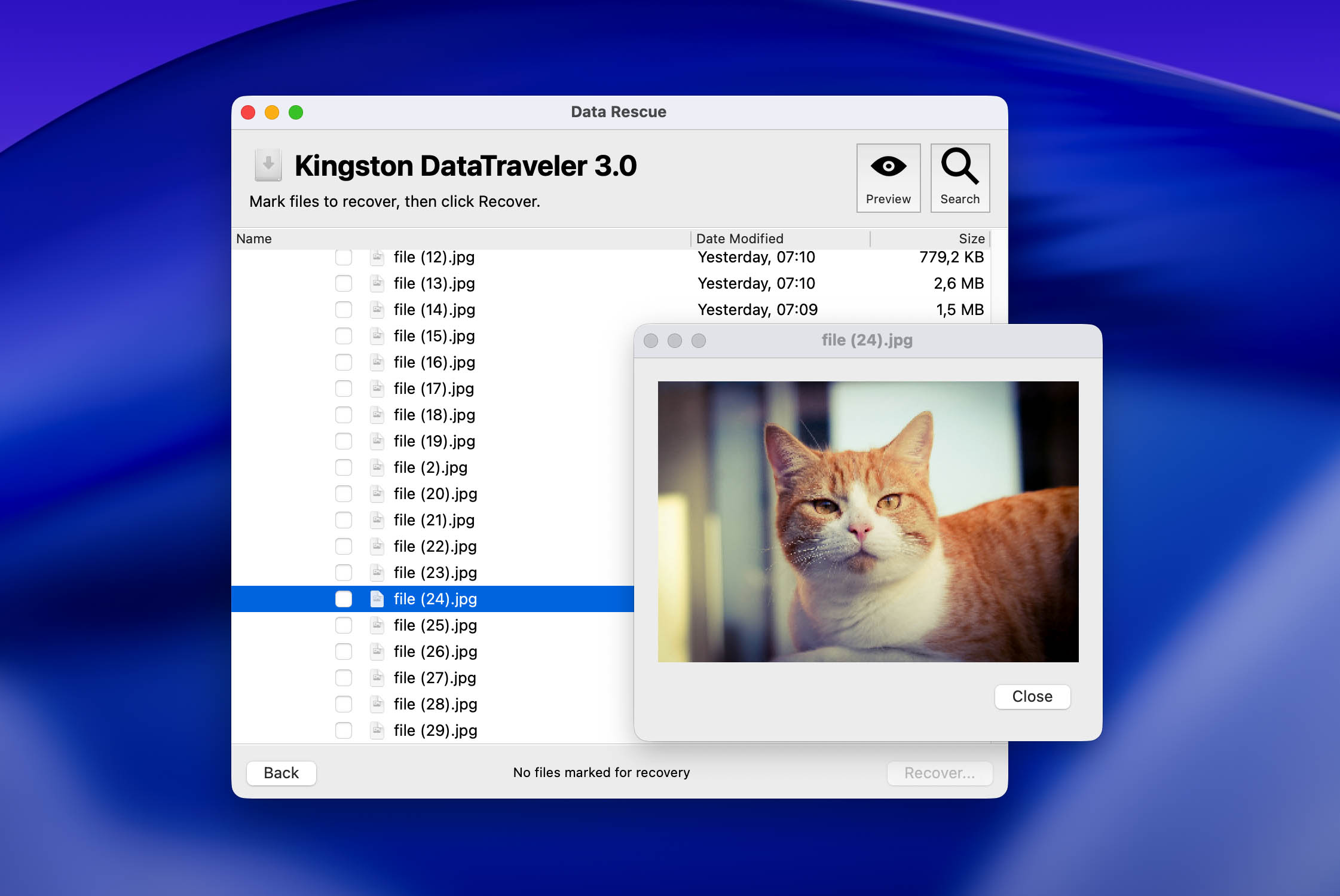Mark file (24).jpg for recovery
1340x896 pixels.
point(344,598)
